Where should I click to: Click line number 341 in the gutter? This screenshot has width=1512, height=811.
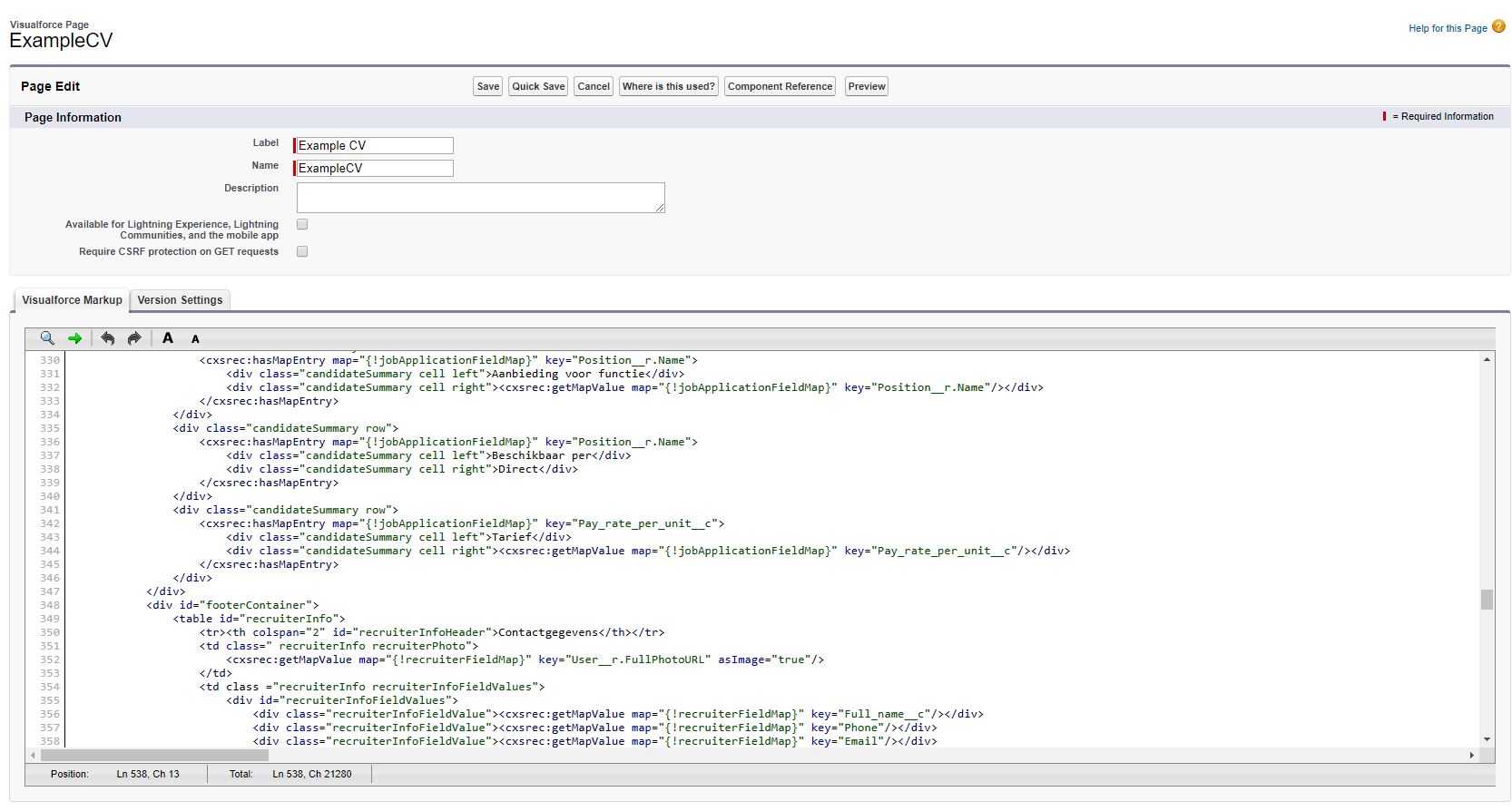coord(50,510)
